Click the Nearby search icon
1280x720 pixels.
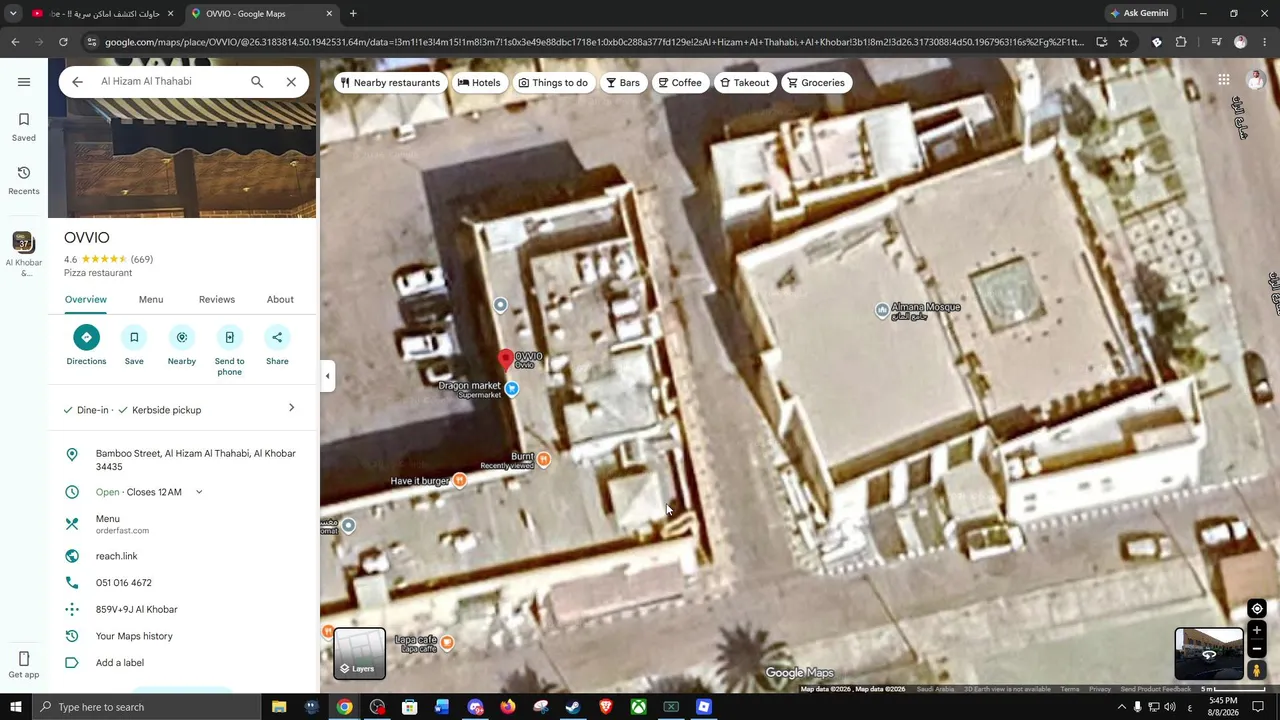point(182,338)
